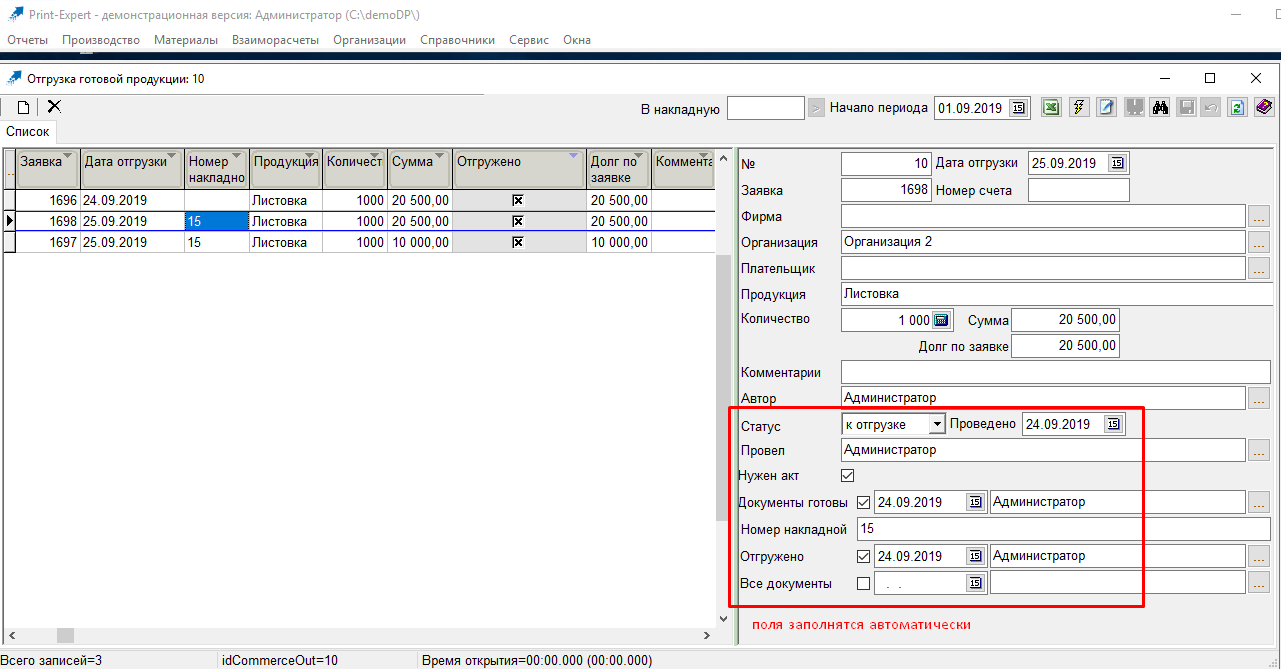
Task: Toggle the Нужен акт checkbox
Action: coord(848,476)
